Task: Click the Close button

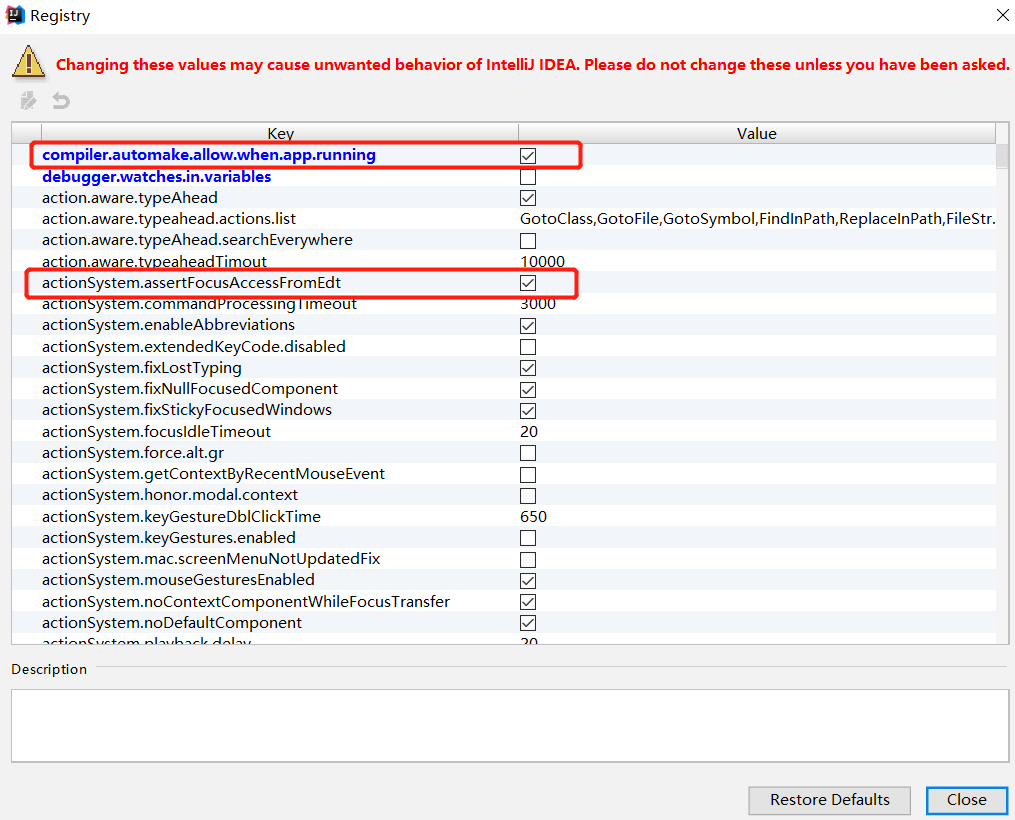Action: (x=966, y=800)
